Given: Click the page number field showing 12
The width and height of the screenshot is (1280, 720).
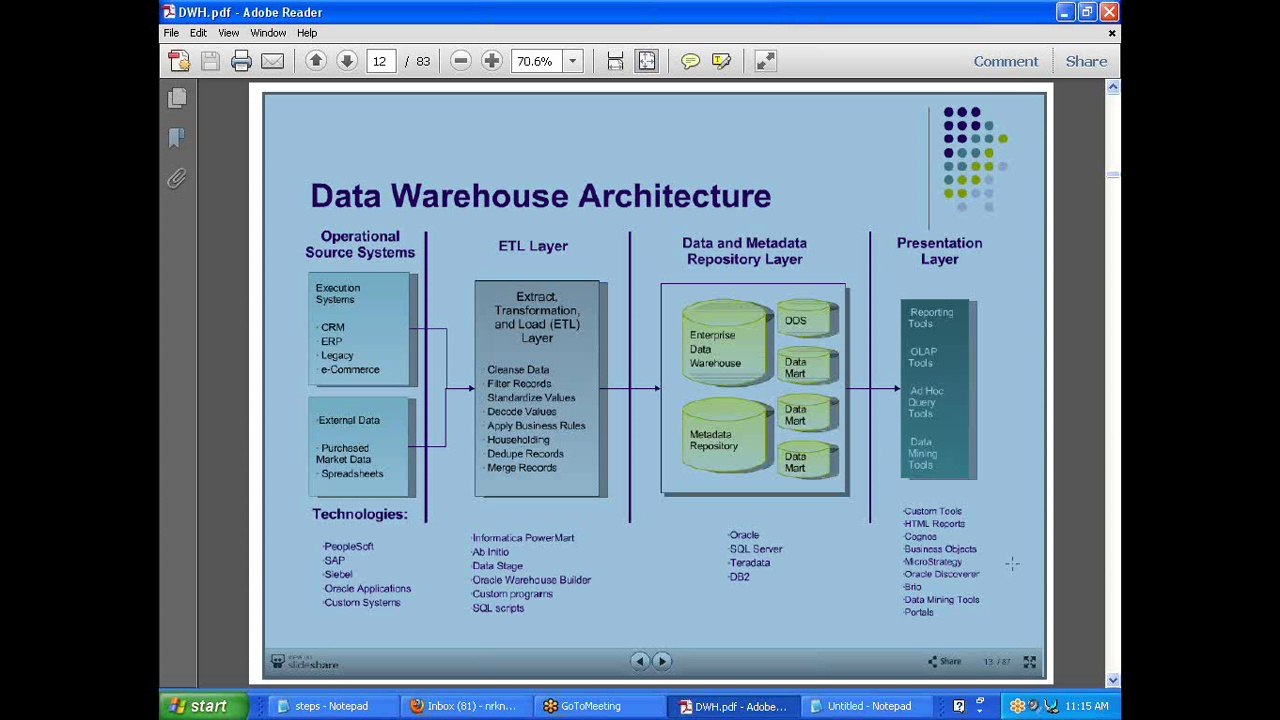Looking at the screenshot, I should pos(380,62).
